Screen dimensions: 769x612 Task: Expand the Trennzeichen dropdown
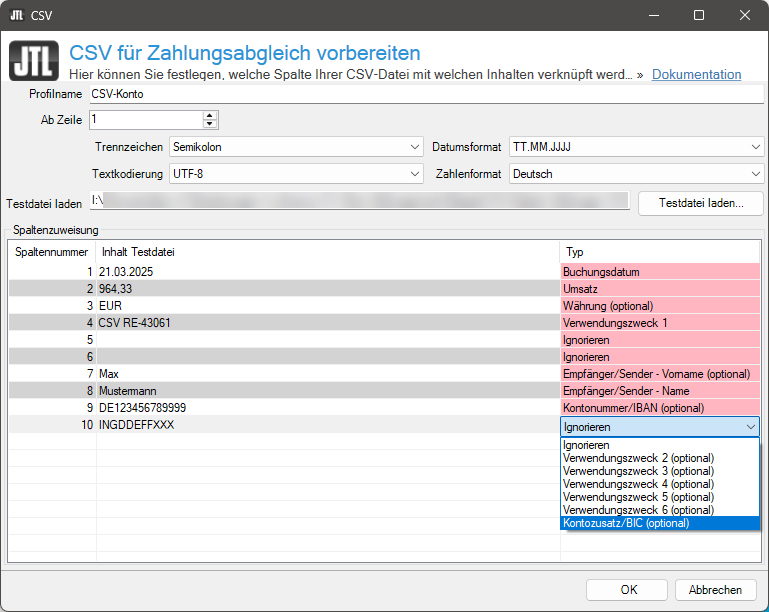[x=296, y=147]
